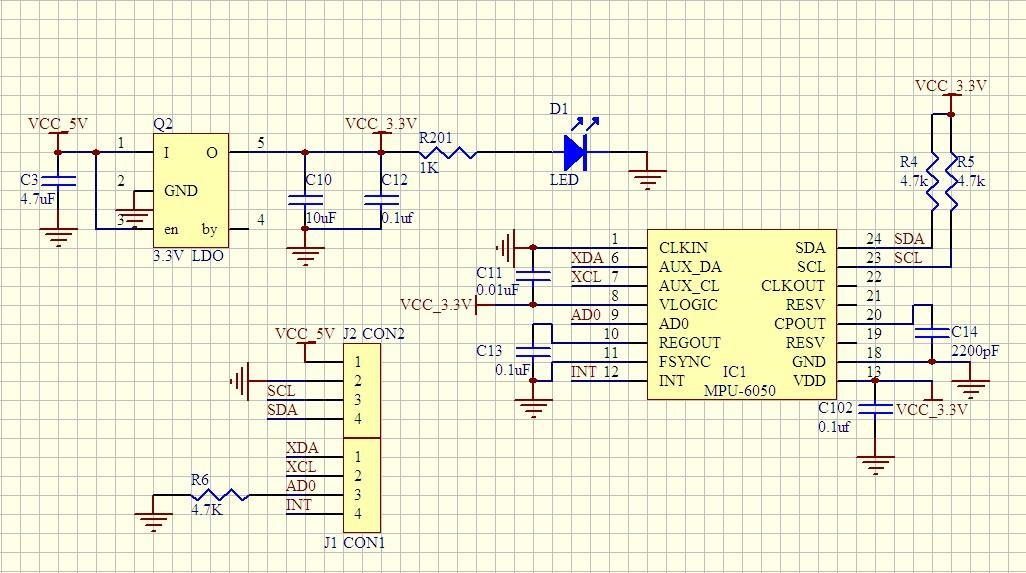
Task: Select the C13 0.1uF capacitor symbol
Action: coord(533,352)
